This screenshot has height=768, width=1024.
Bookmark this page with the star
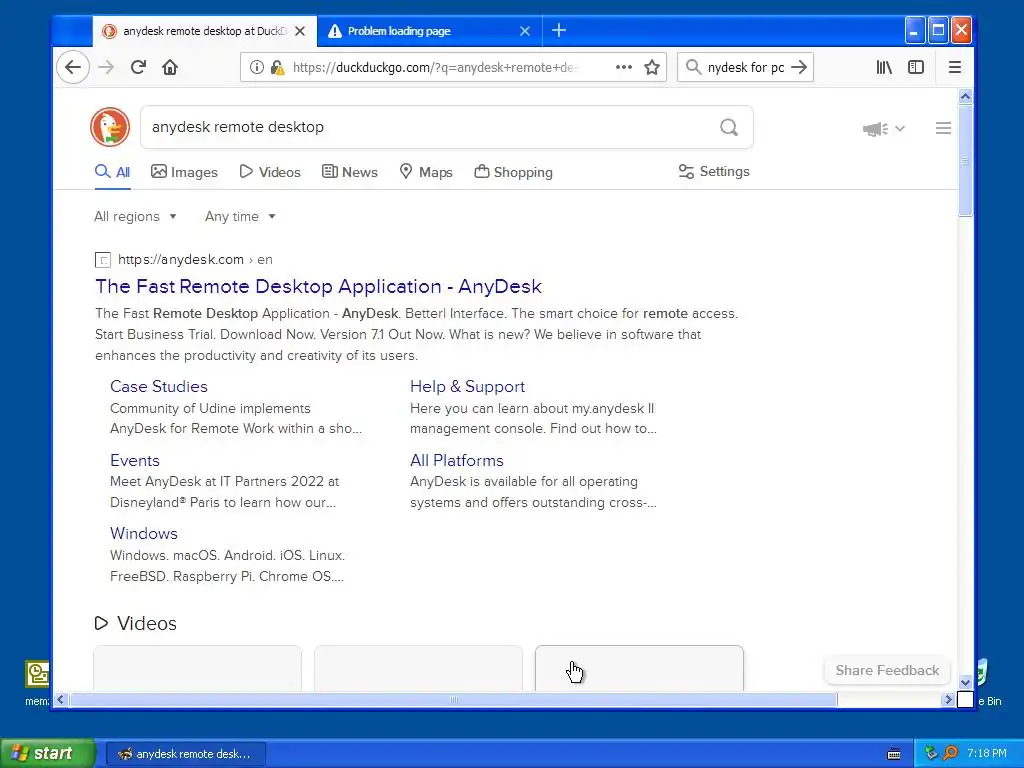(652, 67)
